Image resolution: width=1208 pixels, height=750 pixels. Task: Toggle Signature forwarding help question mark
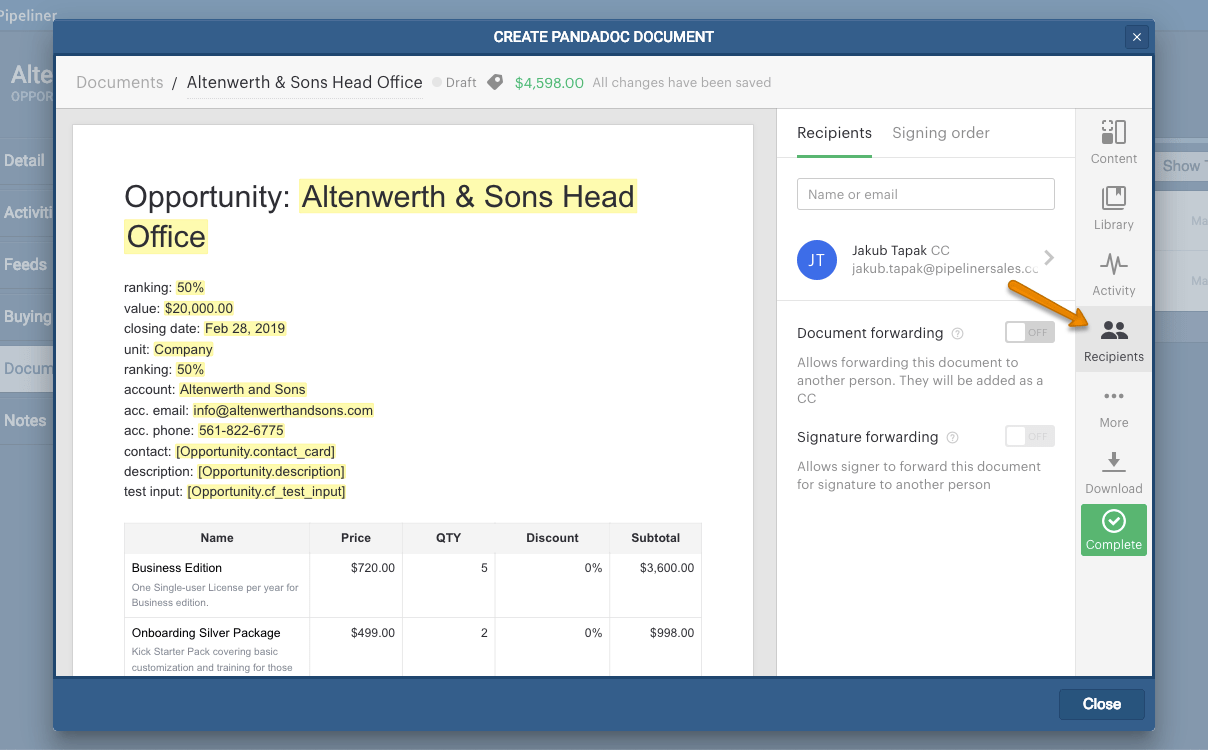951,437
